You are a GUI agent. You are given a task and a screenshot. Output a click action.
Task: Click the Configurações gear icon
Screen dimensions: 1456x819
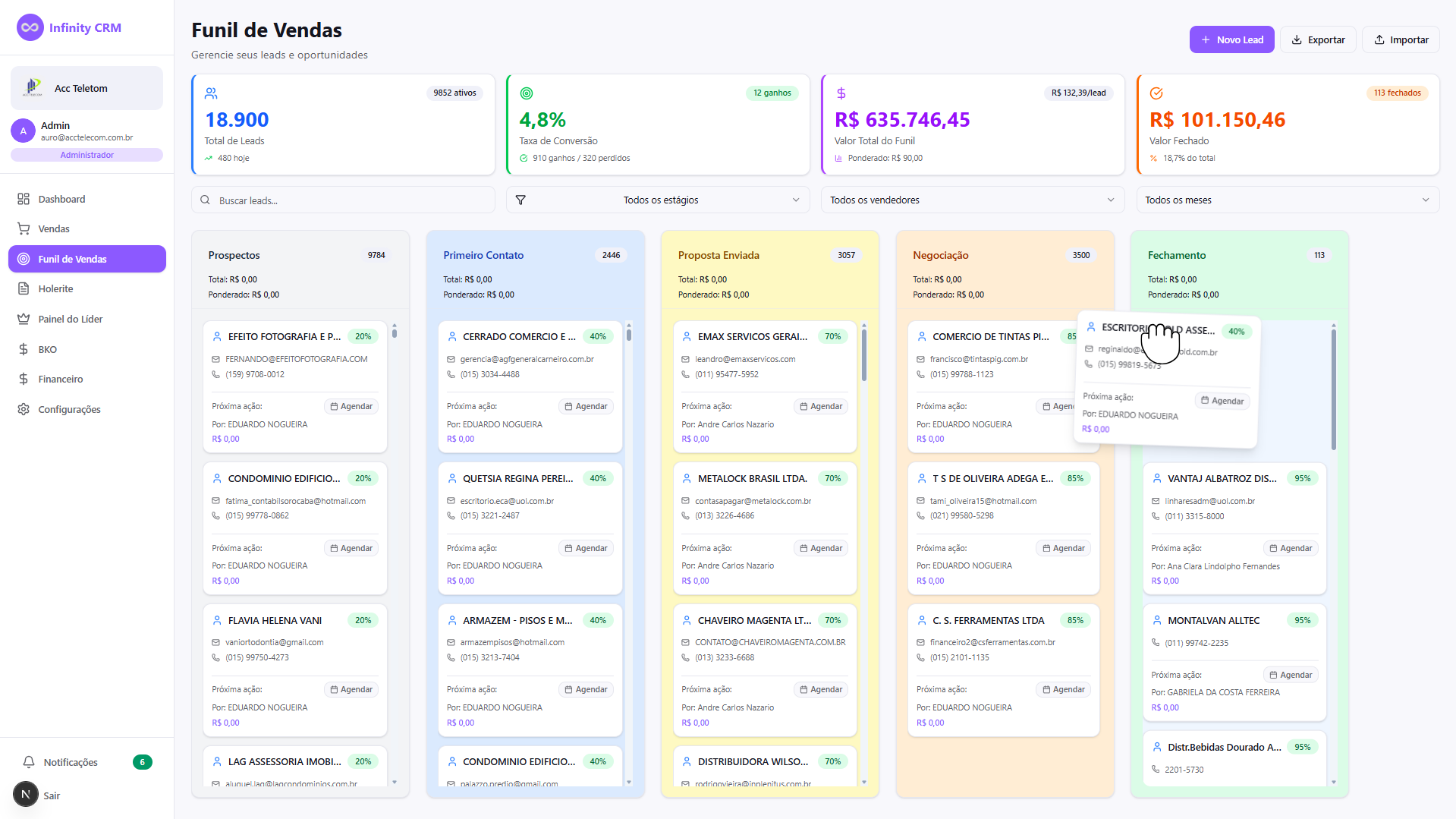pyautogui.click(x=24, y=409)
